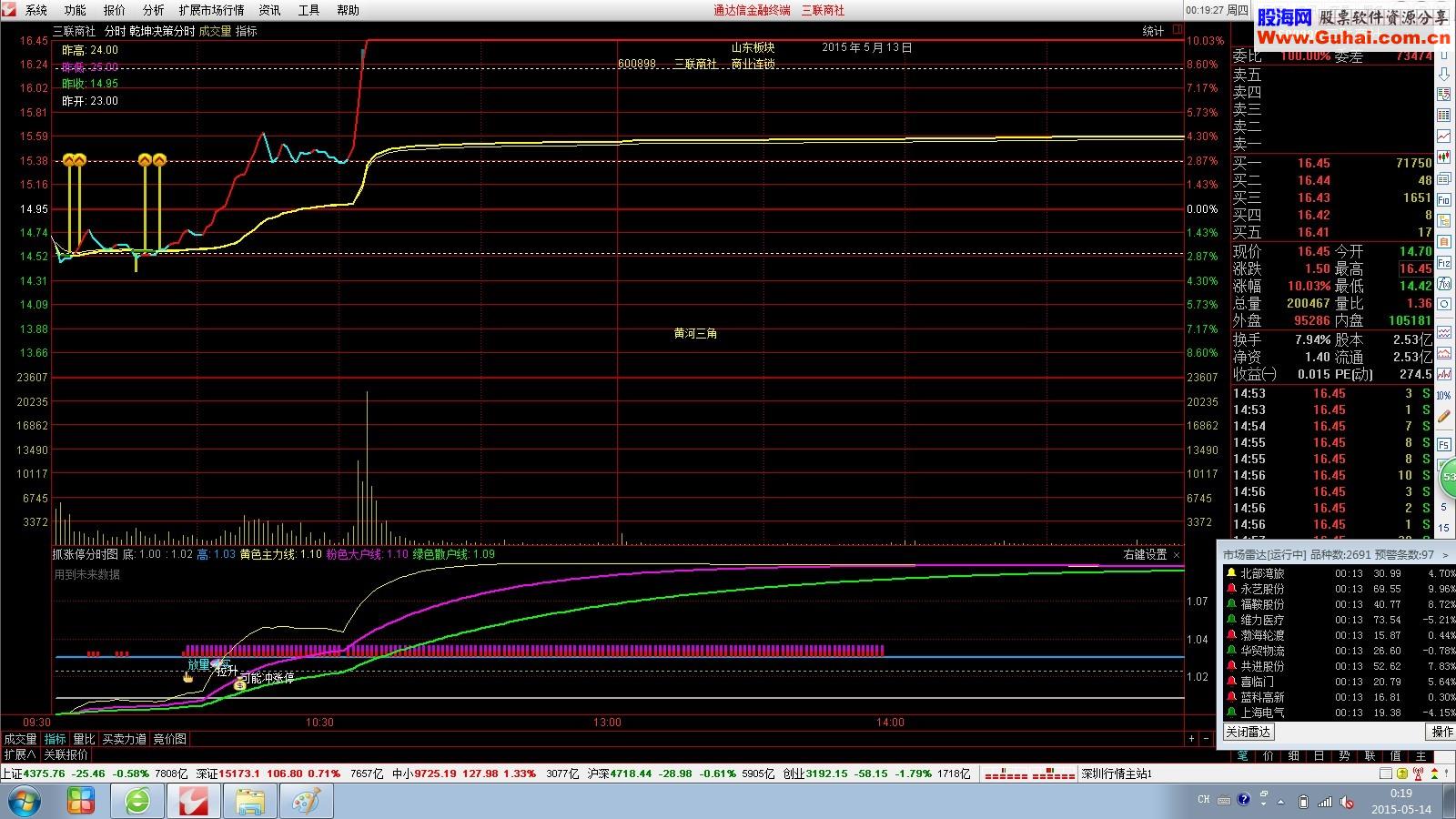The height and width of the screenshot is (819, 1456).
Task: Click the 10% icon in right toolbar
Action: point(1444,395)
